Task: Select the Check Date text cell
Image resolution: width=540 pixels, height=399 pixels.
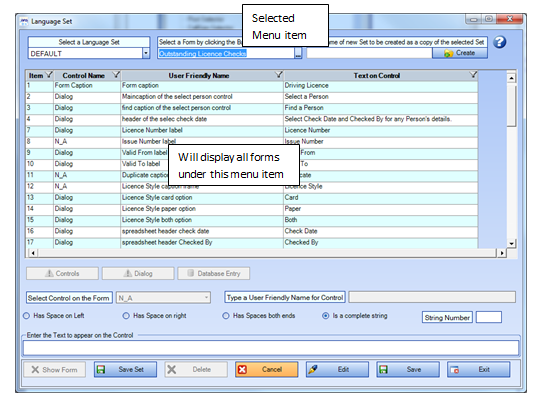Action: coord(381,231)
